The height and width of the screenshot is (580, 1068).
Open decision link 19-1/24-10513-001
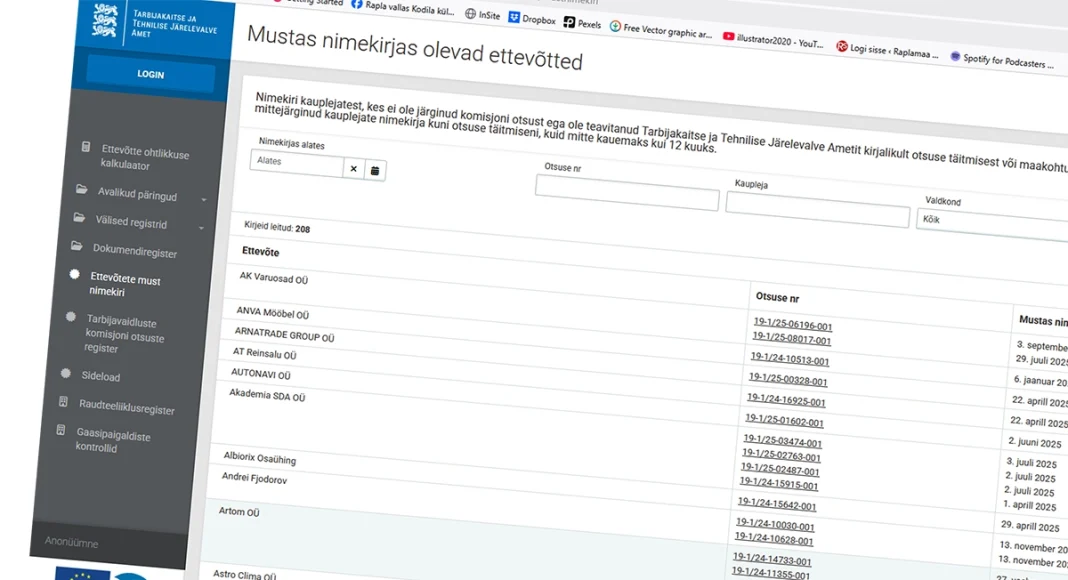click(789, 358)
